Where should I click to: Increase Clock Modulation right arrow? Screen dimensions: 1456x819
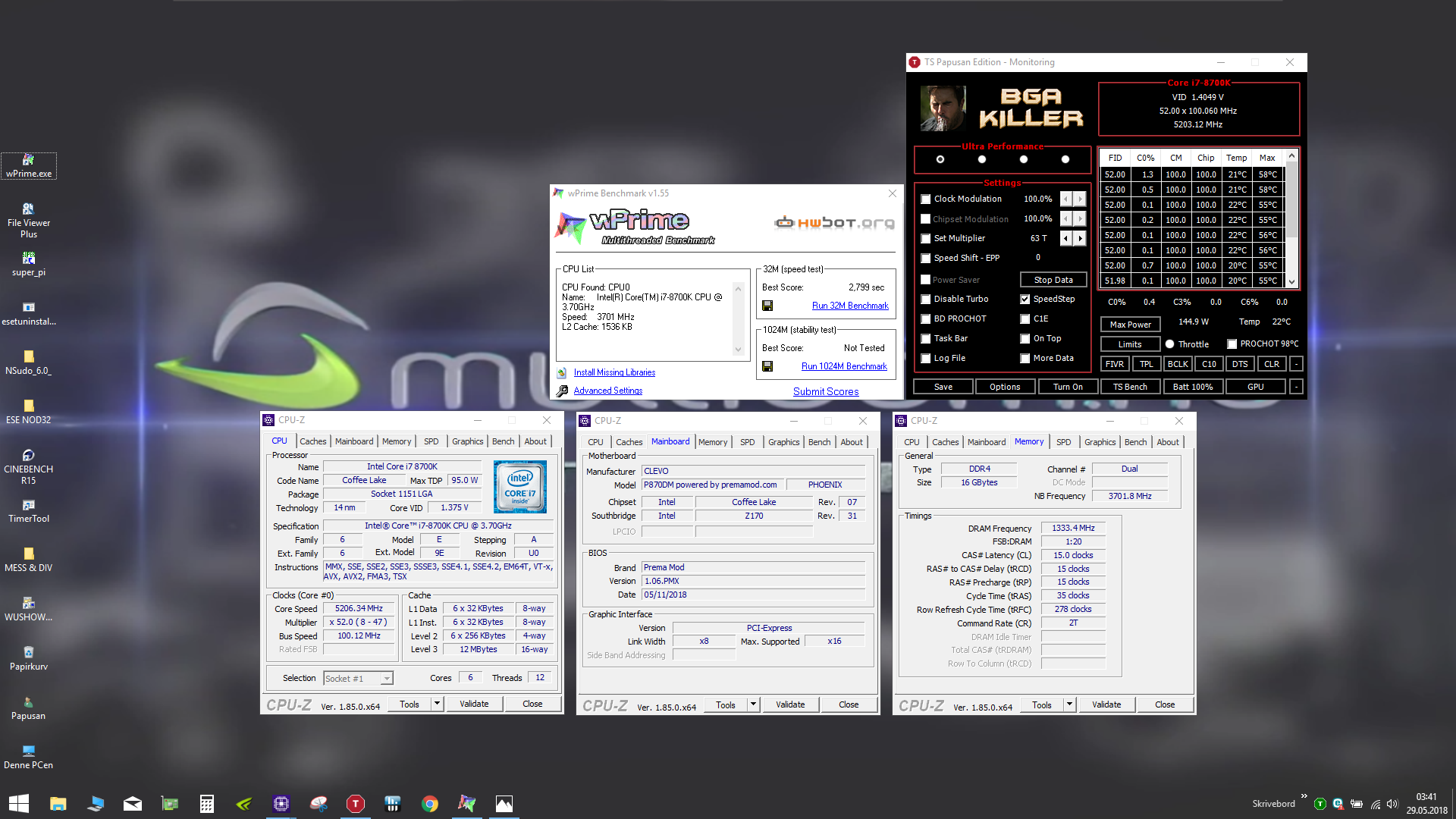pos(1081,199)
